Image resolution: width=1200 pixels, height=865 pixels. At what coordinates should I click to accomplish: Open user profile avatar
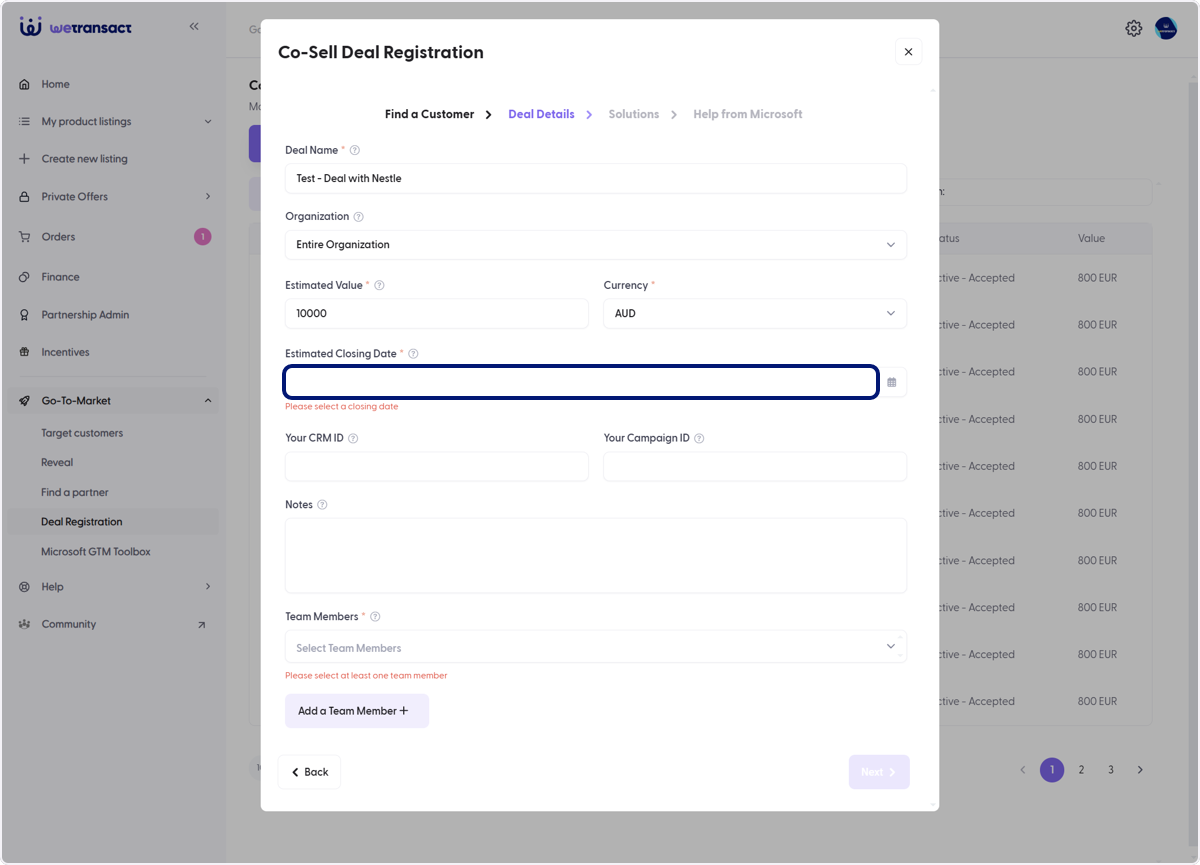1166,28
